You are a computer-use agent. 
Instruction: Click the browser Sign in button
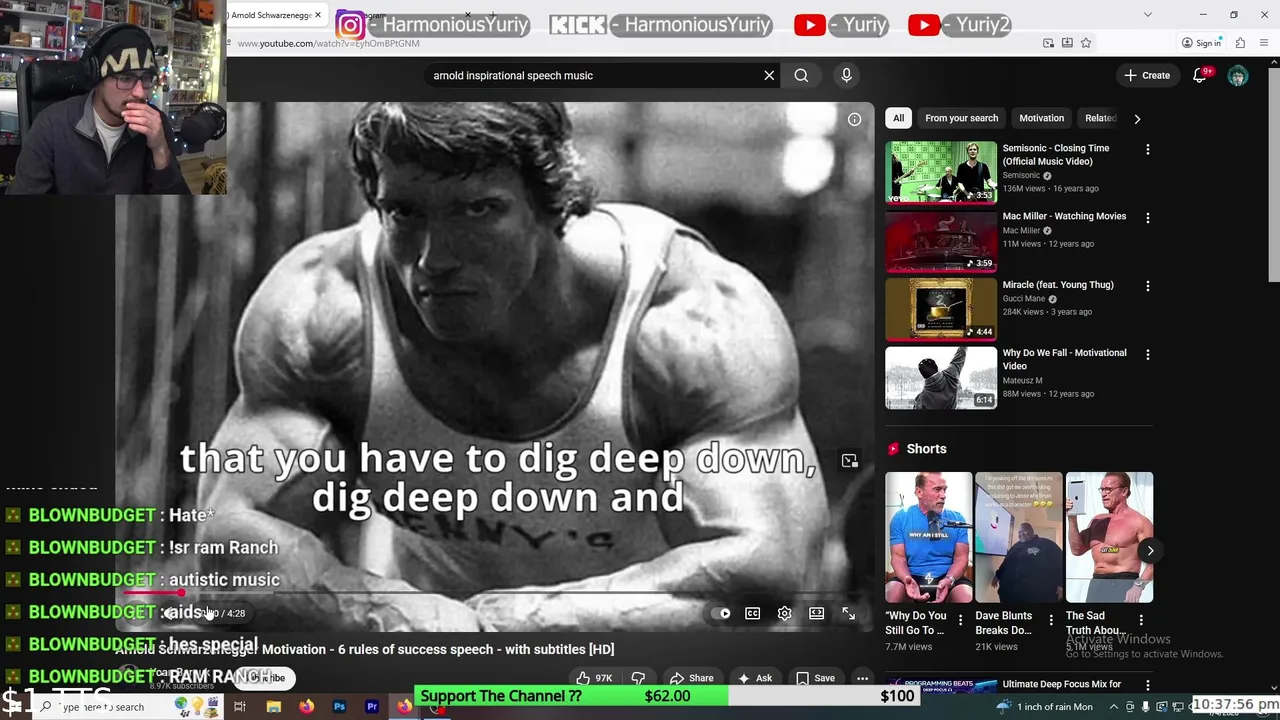pyautogui.click(x=1201, y=43)
